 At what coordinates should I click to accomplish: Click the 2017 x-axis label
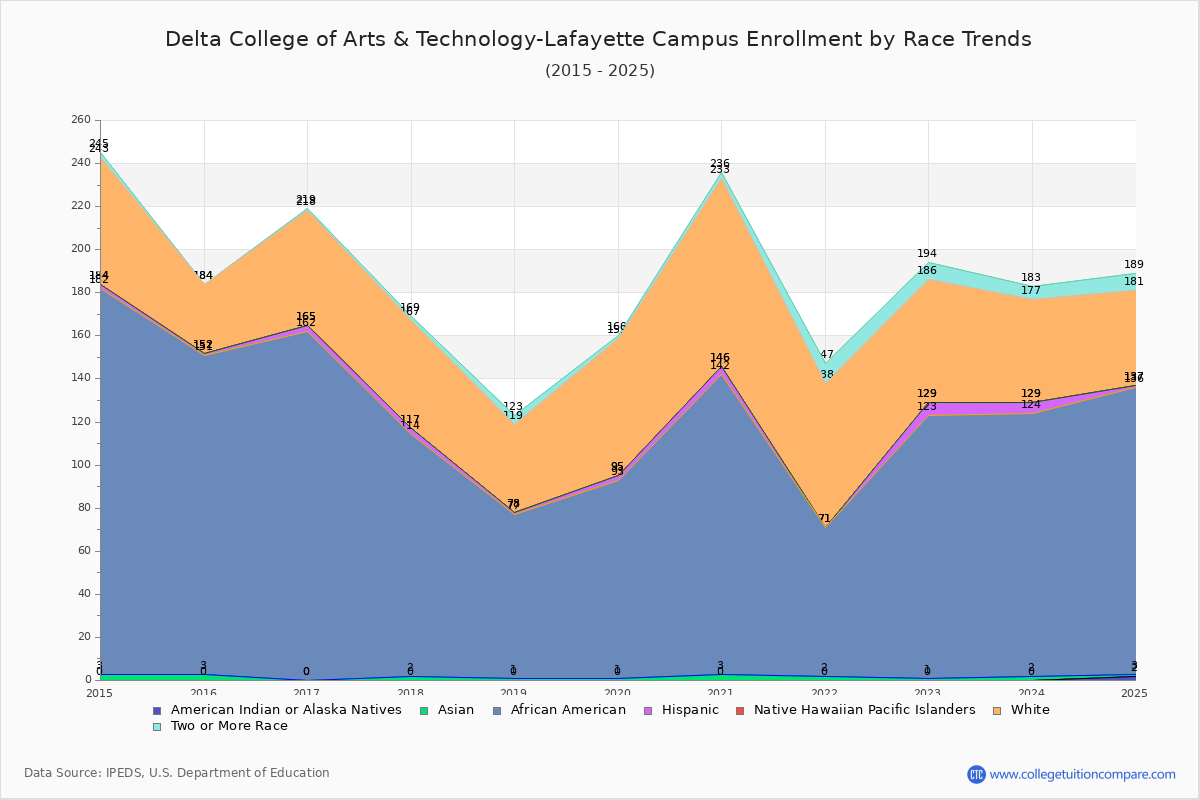(x=307, y=693)
